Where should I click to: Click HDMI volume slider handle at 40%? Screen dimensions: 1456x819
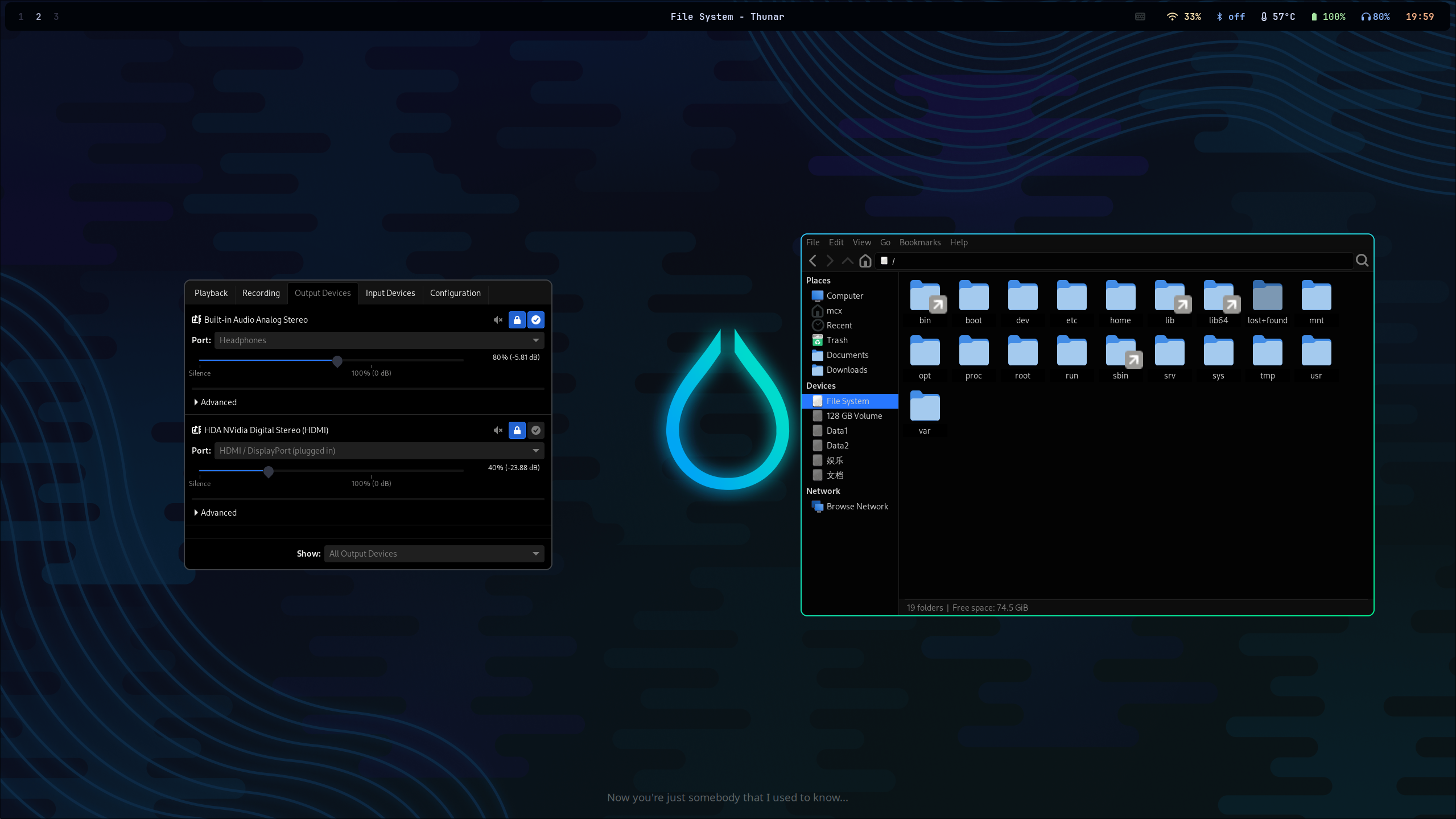(269, 471)
